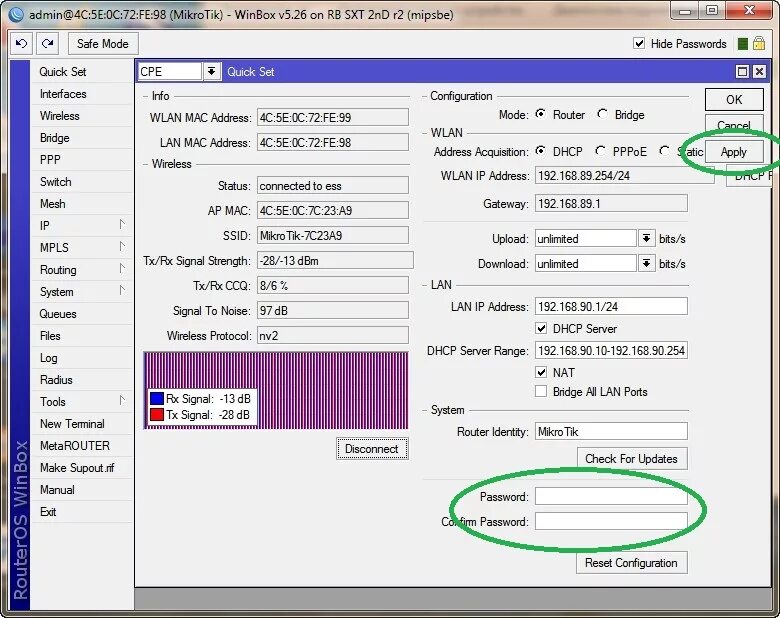Click the red Tx Signal swatch
Screen dimensions: 780x618
(157, 414)
